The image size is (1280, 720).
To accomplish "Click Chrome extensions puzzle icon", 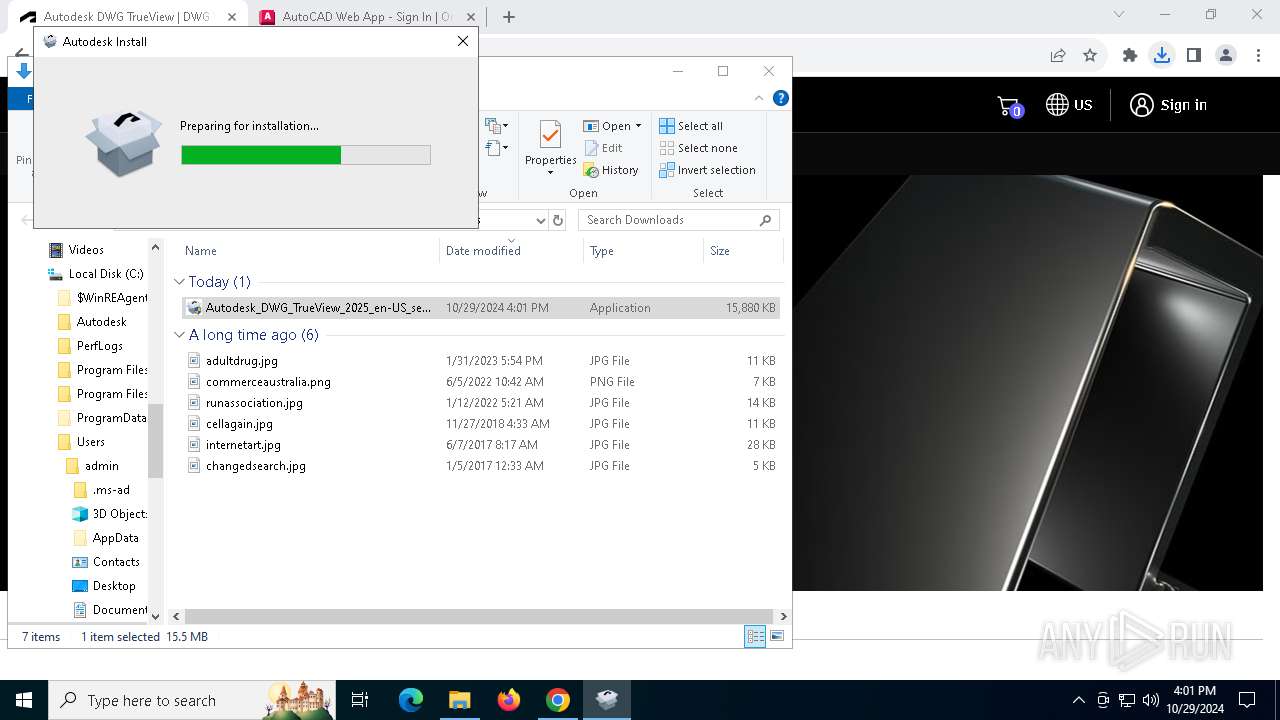I will (x=1130, y=56).
